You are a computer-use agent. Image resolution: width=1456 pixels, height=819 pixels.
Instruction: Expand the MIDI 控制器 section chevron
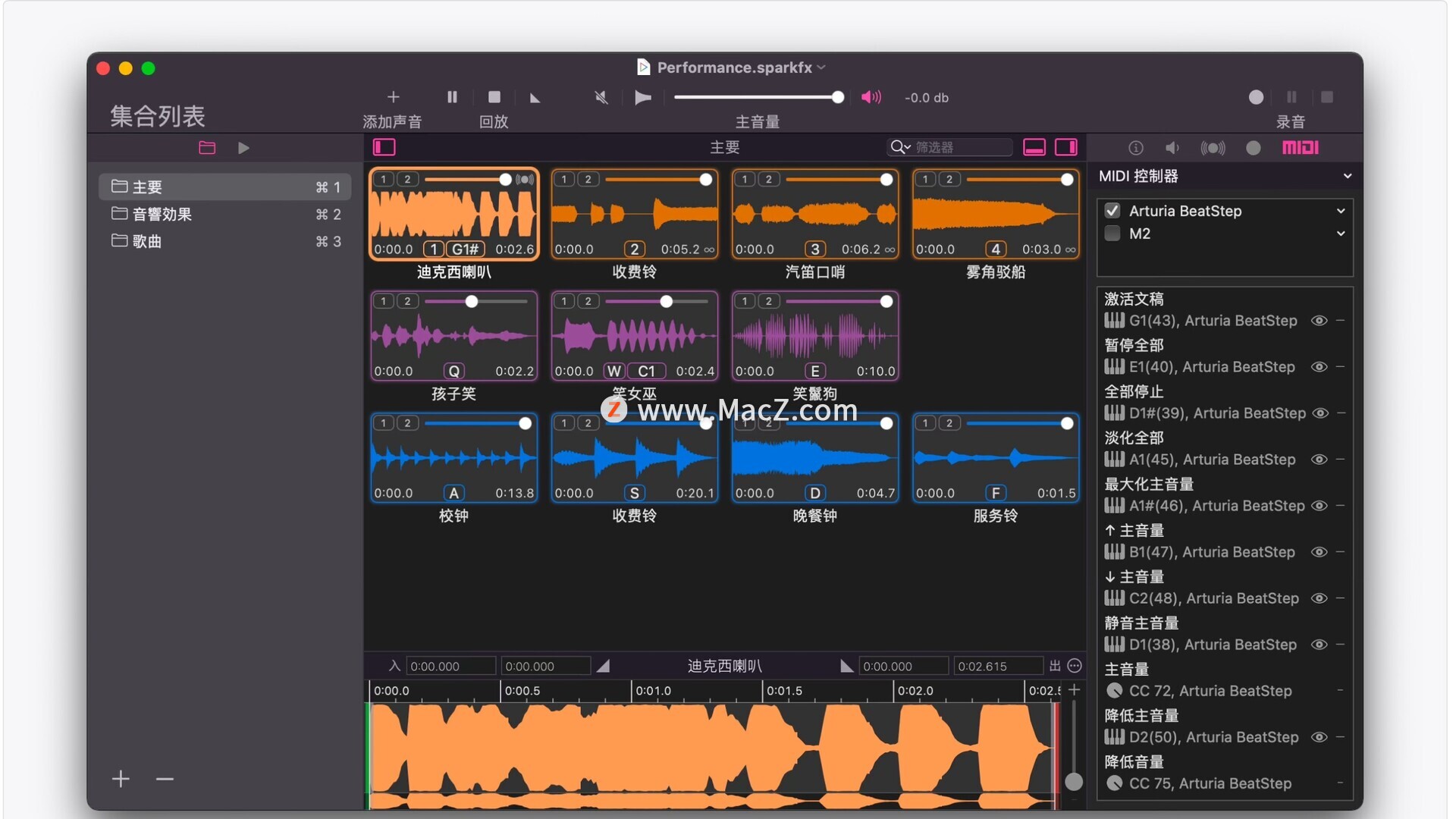1348,176
